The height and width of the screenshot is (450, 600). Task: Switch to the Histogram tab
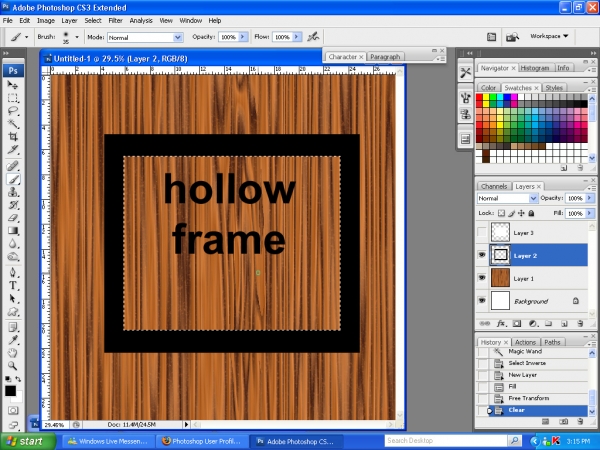(x=535, y=68)
